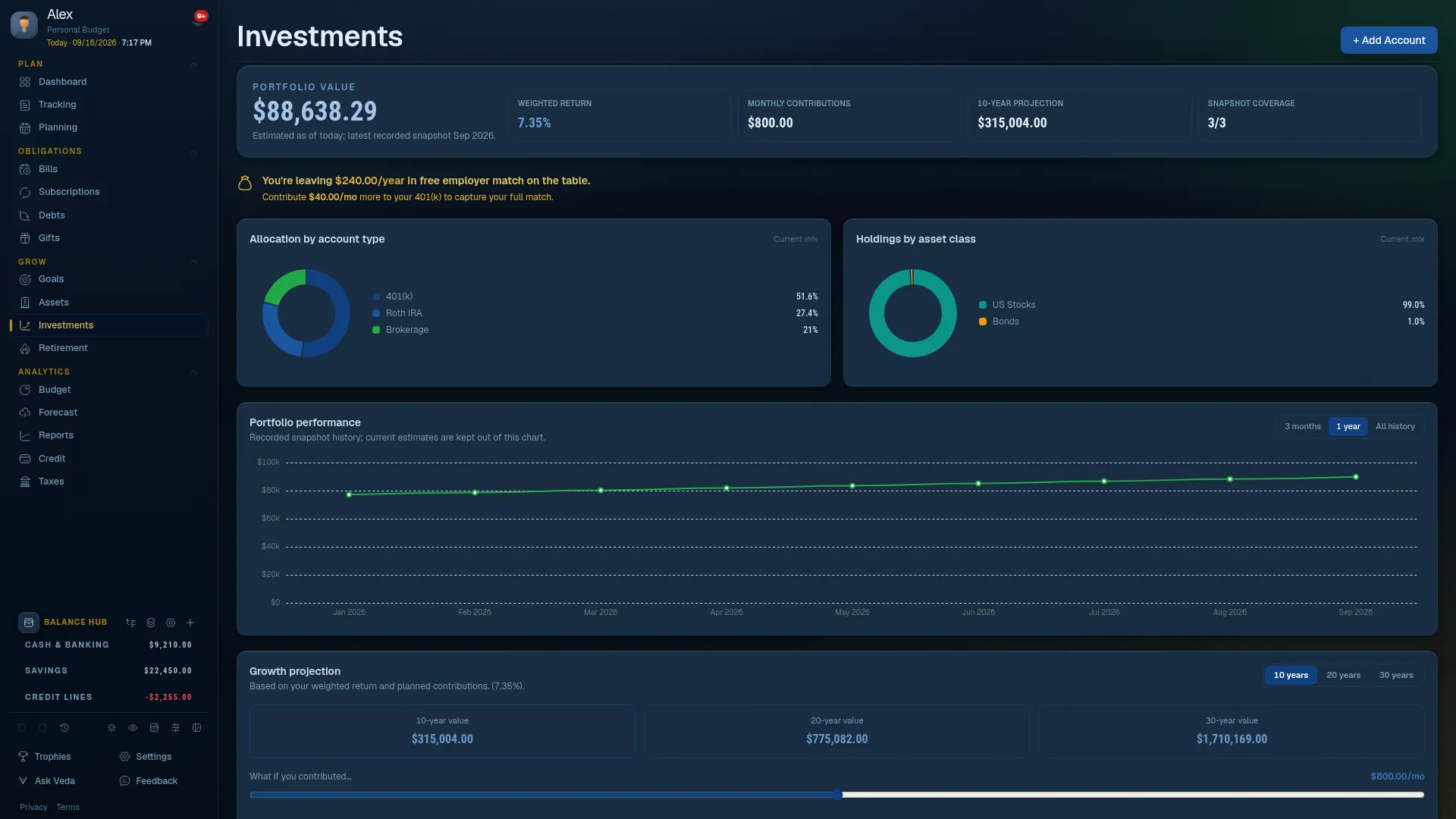Collapse the PLAN section chevron
Image resolution: width=1456 pixels, height=819 pixels.
[x=193, y=64]
